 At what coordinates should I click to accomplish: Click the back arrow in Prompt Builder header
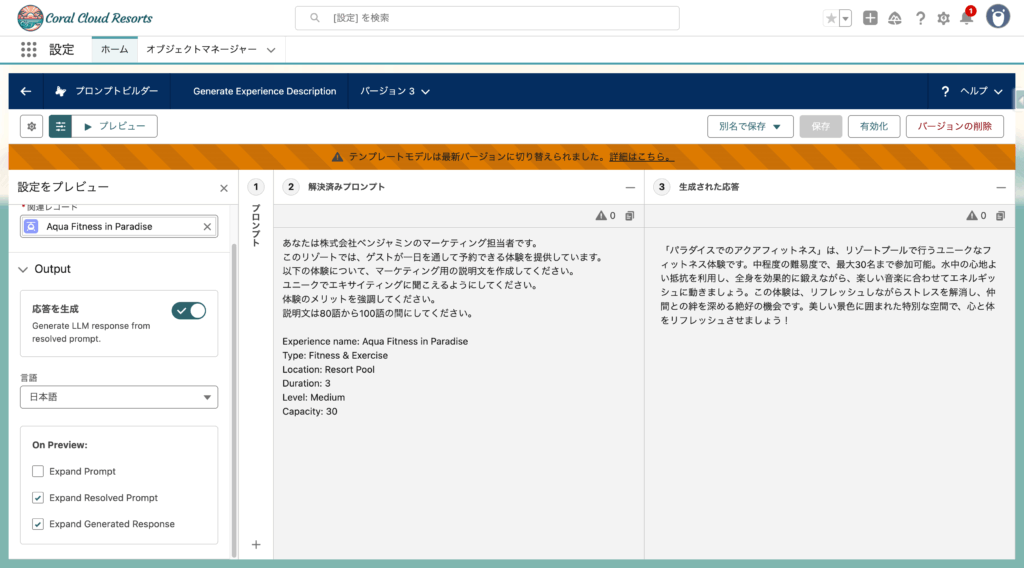coord(26,91)
